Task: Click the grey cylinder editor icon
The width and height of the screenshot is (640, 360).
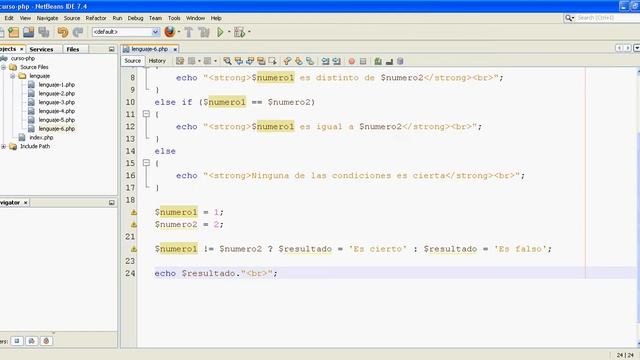Action: 400,61
